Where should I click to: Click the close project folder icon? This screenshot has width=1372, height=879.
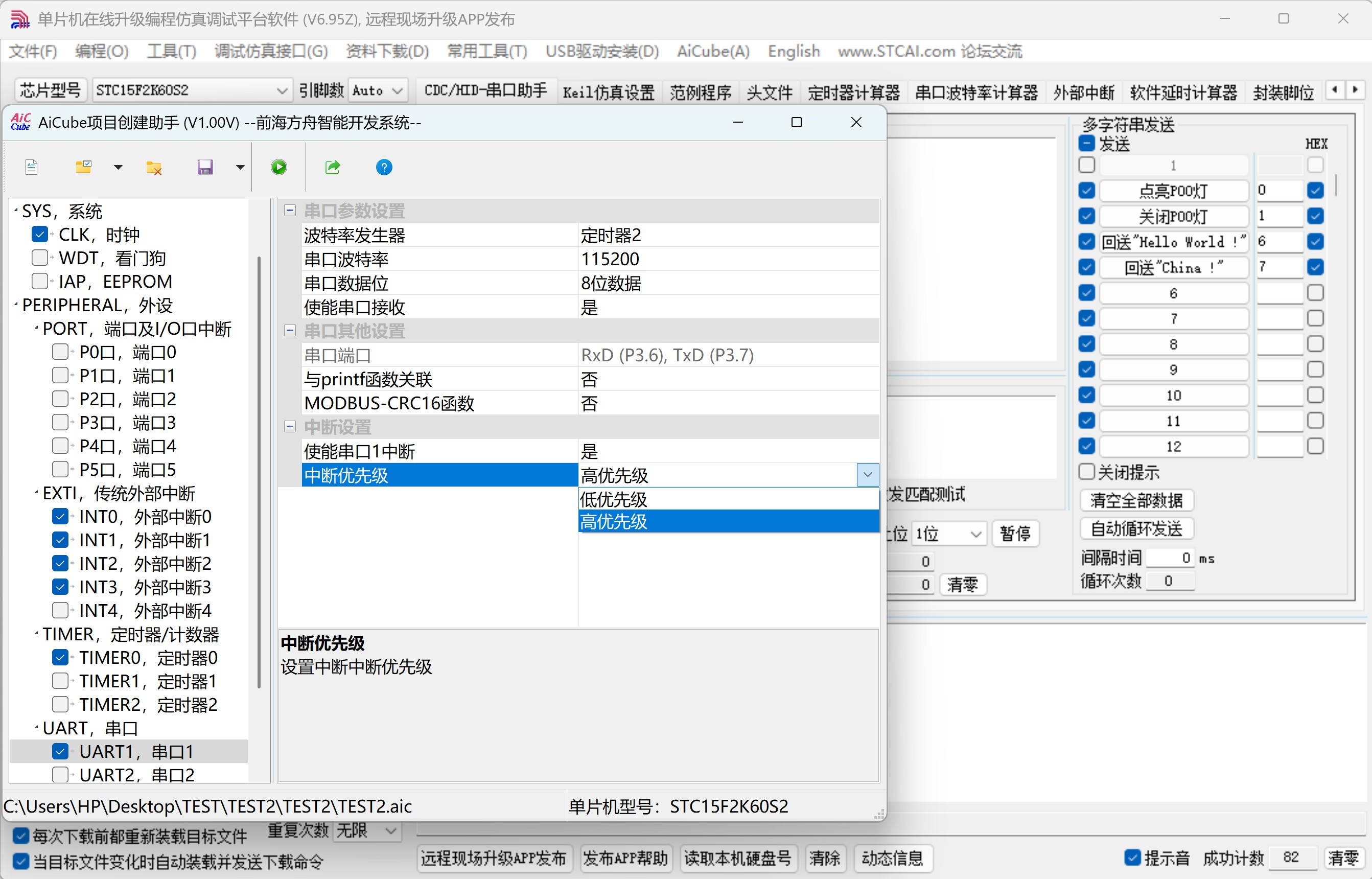pyautogui.click(x=153, y=167)
